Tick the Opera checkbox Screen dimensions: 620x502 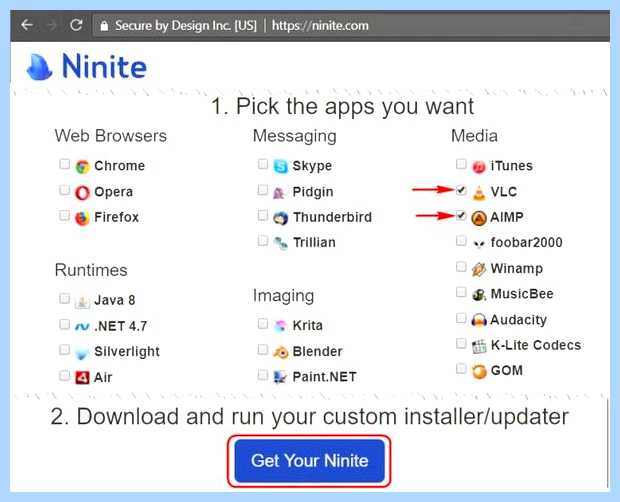(64, 190)
